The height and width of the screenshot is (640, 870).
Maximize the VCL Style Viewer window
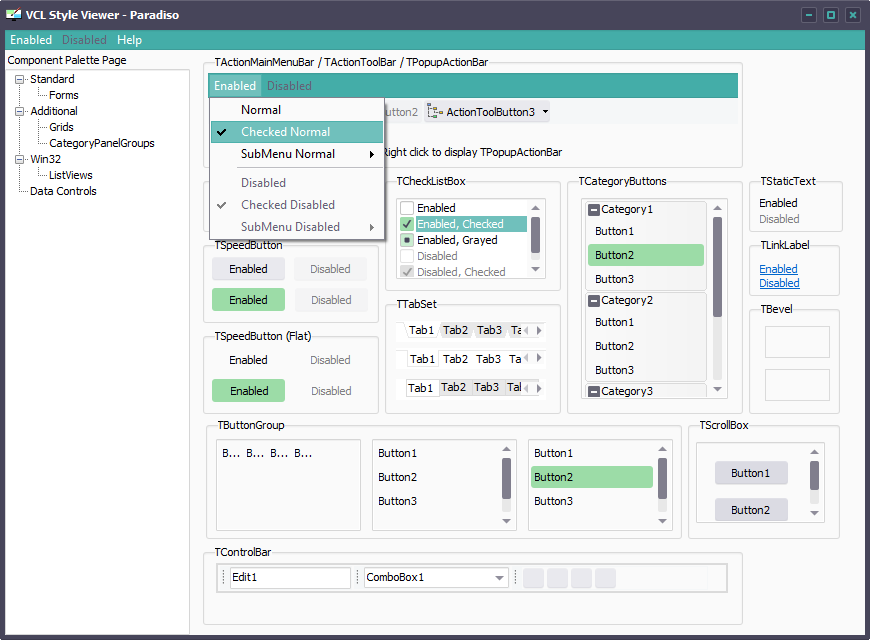pos(831,15)
